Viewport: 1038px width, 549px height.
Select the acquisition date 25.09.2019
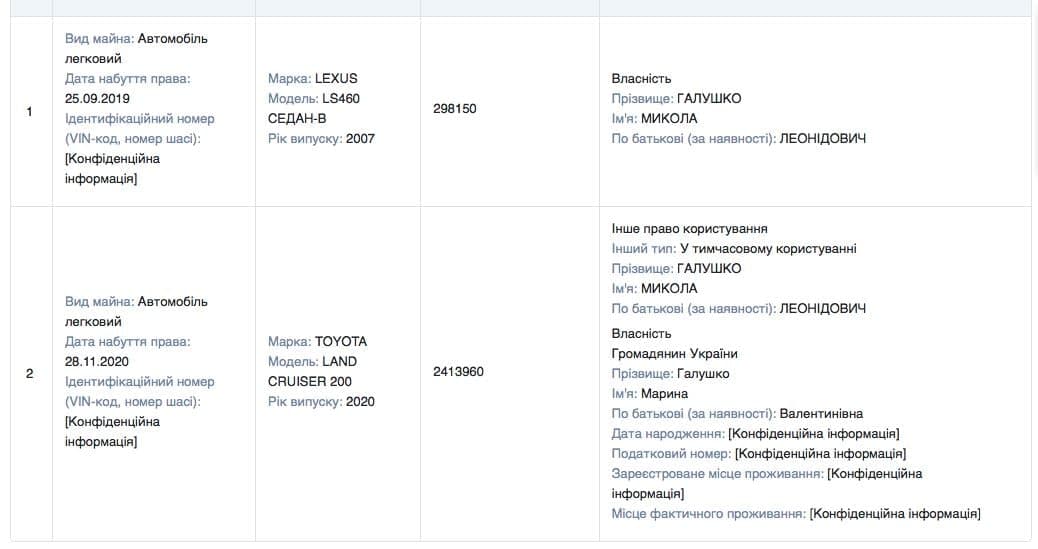pos(97,98)
